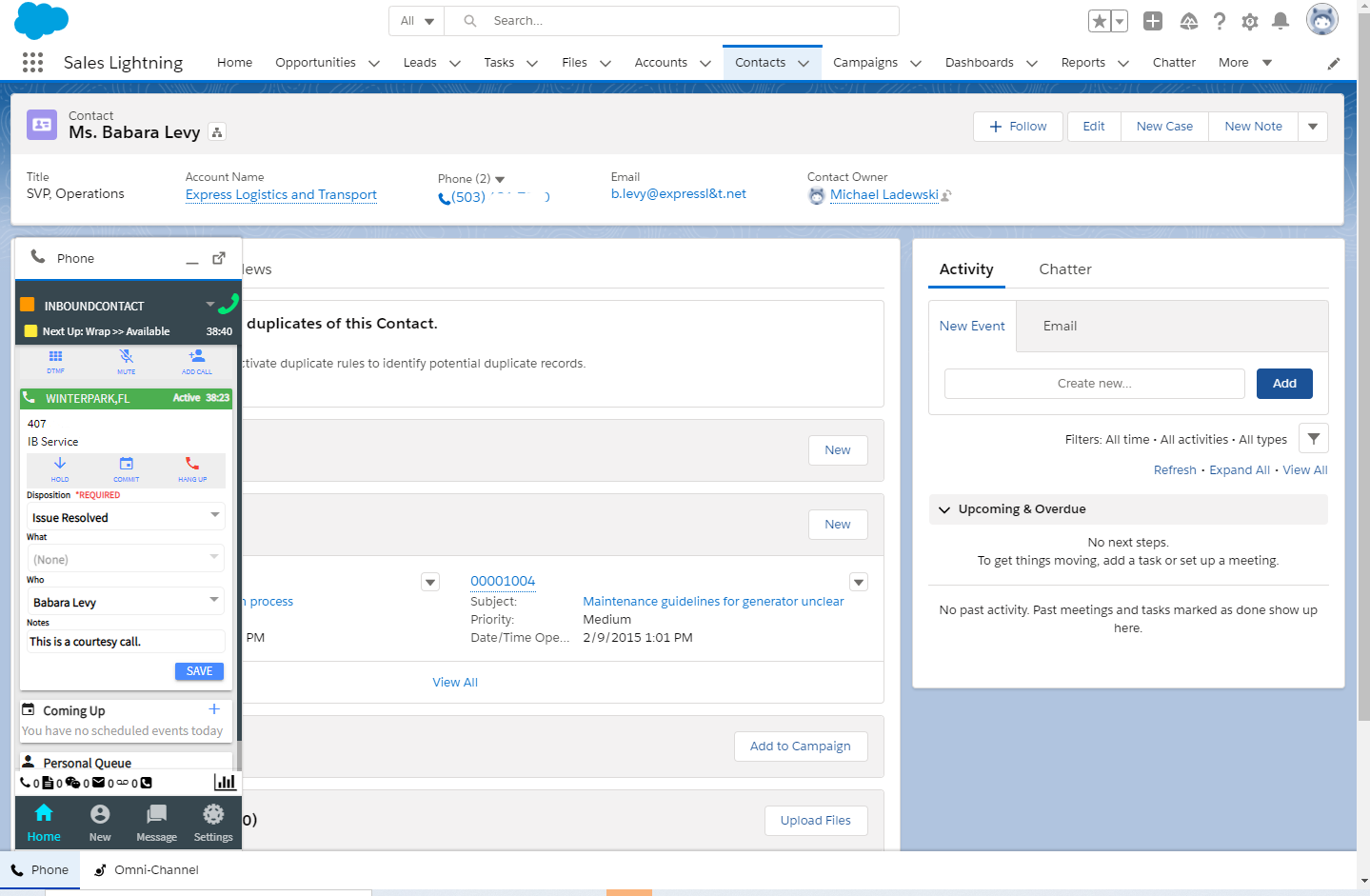Click the New Case button
This screenshot has width=1370, height=896.
coord(1163,126)
